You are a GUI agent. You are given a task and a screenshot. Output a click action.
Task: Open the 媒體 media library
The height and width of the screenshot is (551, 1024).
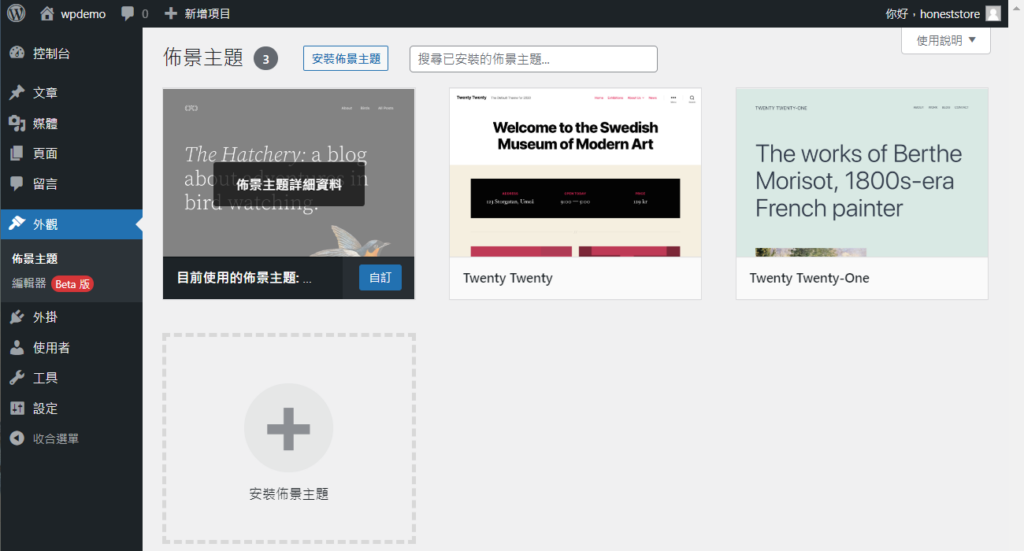[x=45, y=124]
